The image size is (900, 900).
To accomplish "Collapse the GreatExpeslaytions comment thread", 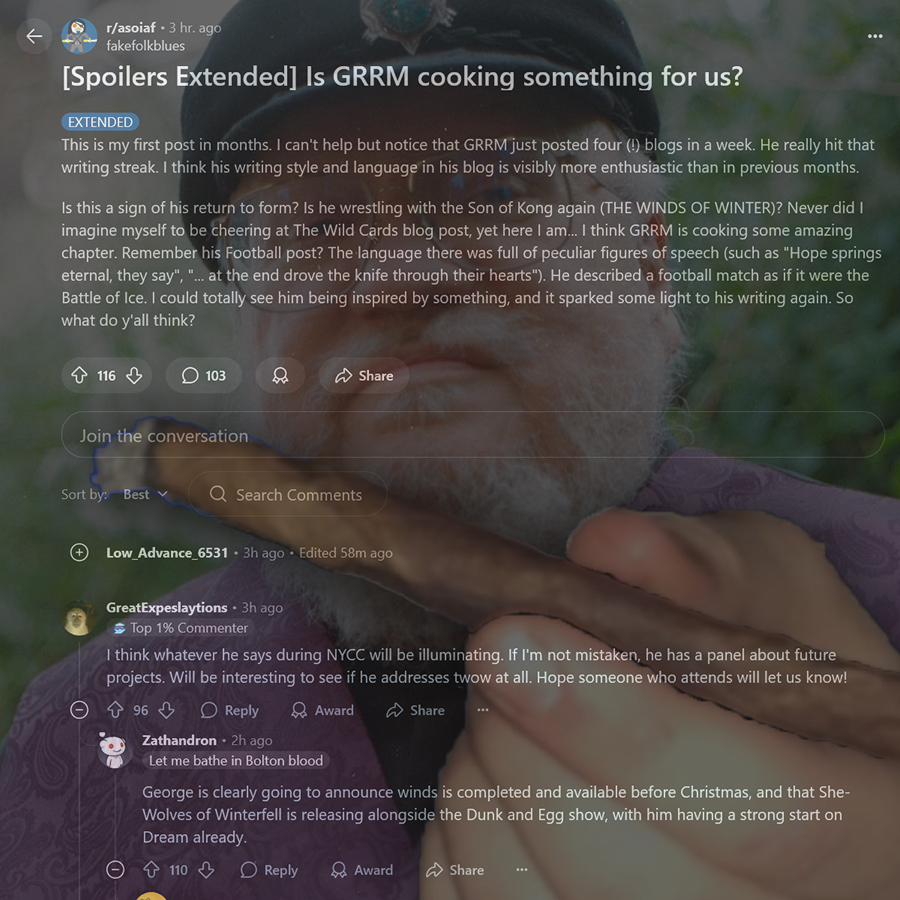I will tap(79, 710).
